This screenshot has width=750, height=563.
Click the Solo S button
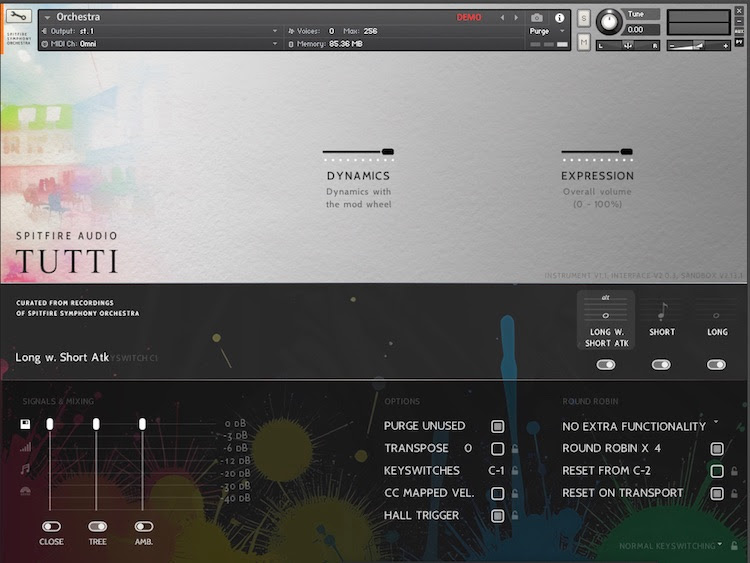coord(583,18)
